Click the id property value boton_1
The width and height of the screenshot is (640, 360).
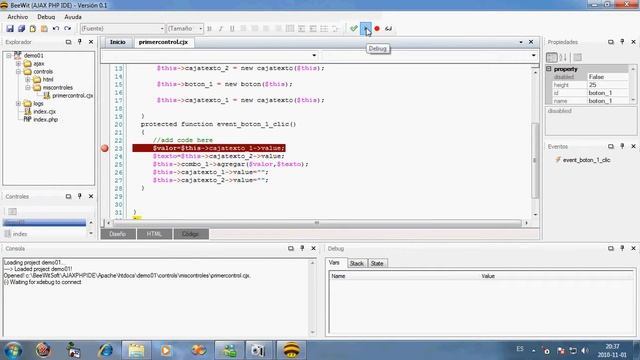click(x=607, y=93)
